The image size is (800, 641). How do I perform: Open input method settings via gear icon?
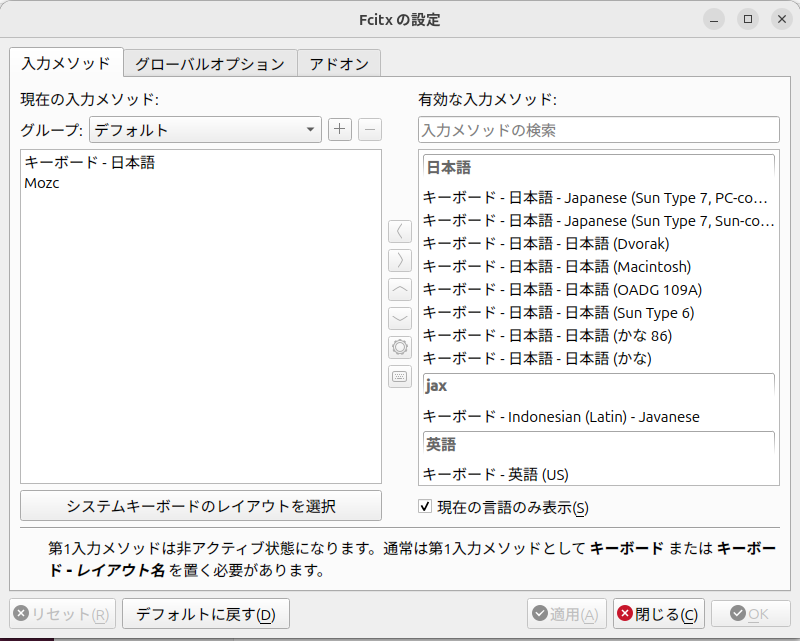point(399,347)
